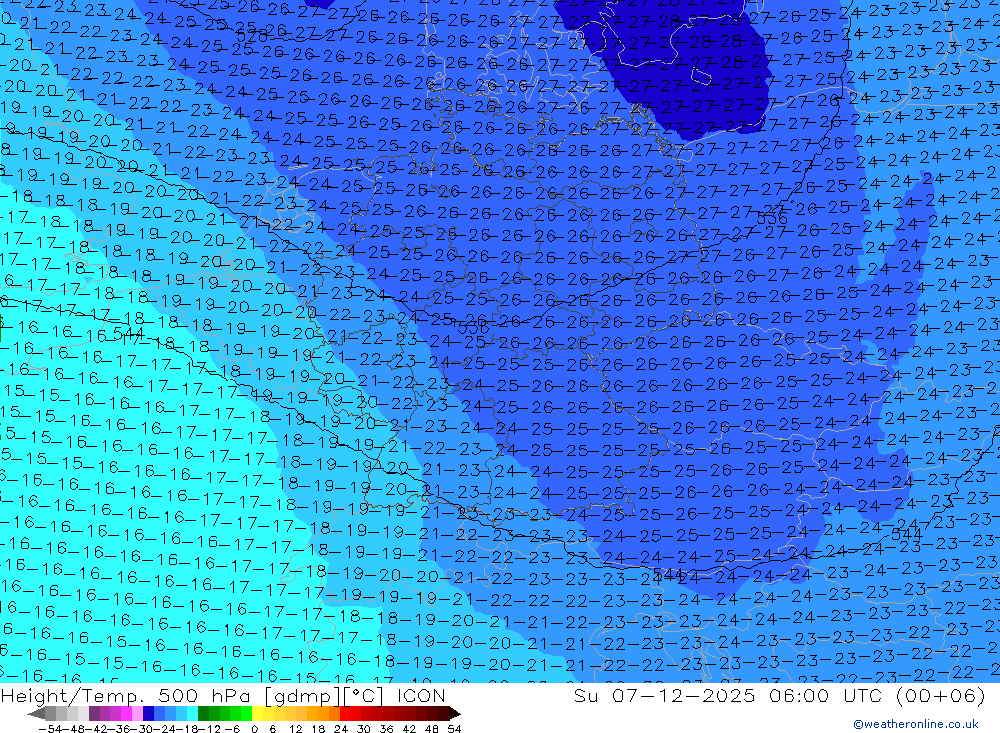Click the darkest green swatch in the color scale
The width and height of the screenshot is (1000, 733).
(203, 713)
